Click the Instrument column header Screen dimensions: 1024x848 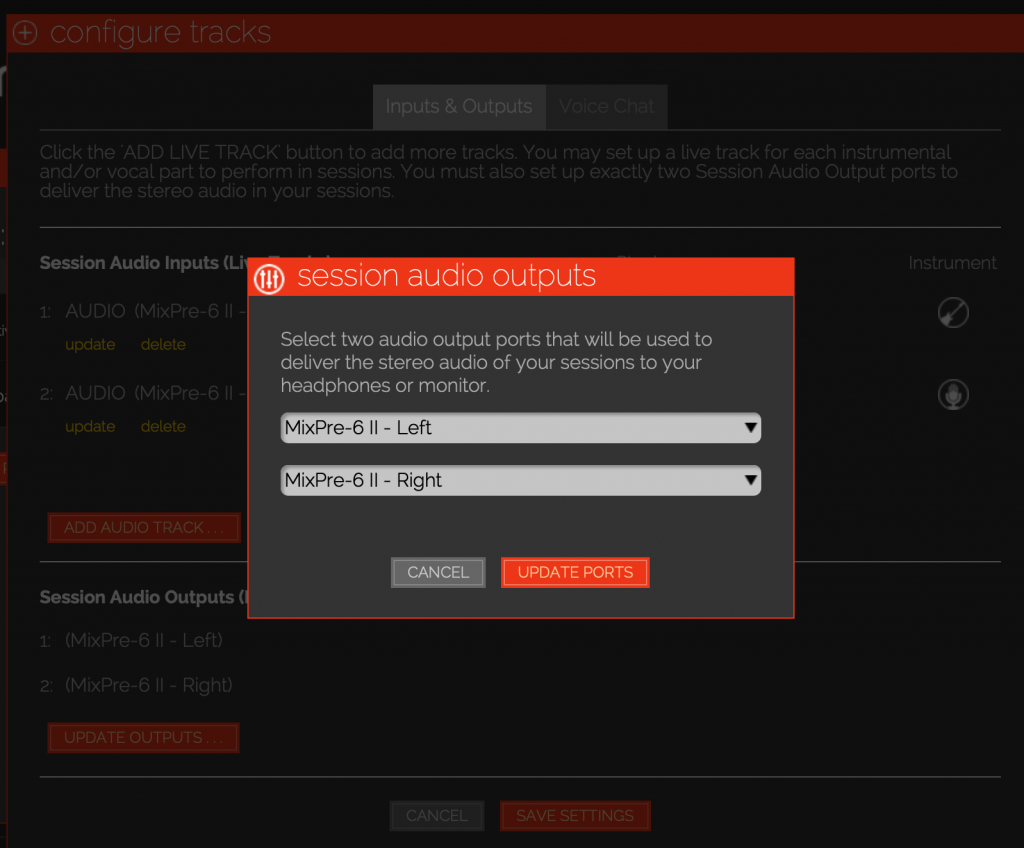(952, 263)
